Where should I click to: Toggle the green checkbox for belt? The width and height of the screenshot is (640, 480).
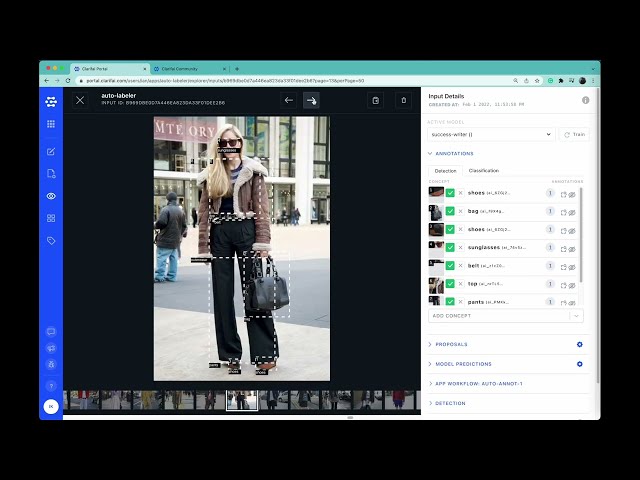pyautogui.click(x=450, y=266)
